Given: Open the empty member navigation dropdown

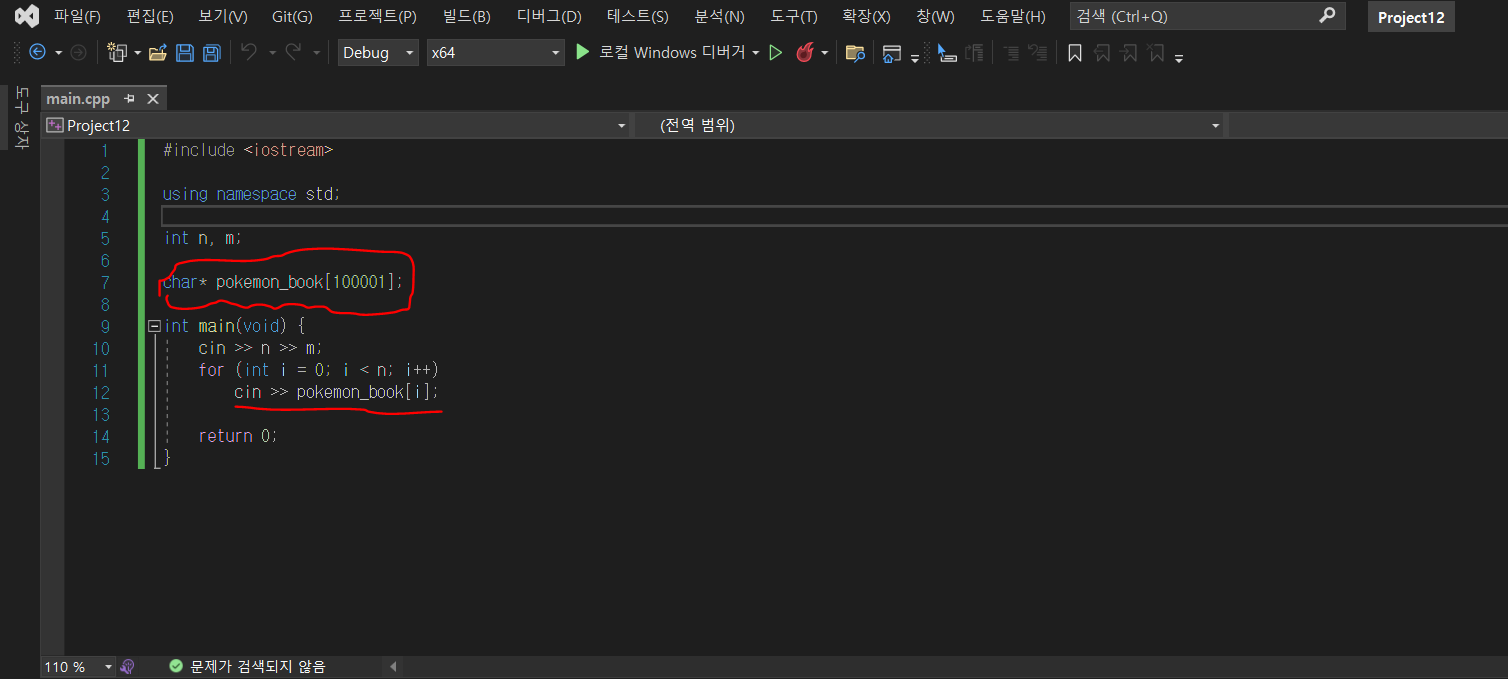Looking at the screenshot, I should point(1368,125).
